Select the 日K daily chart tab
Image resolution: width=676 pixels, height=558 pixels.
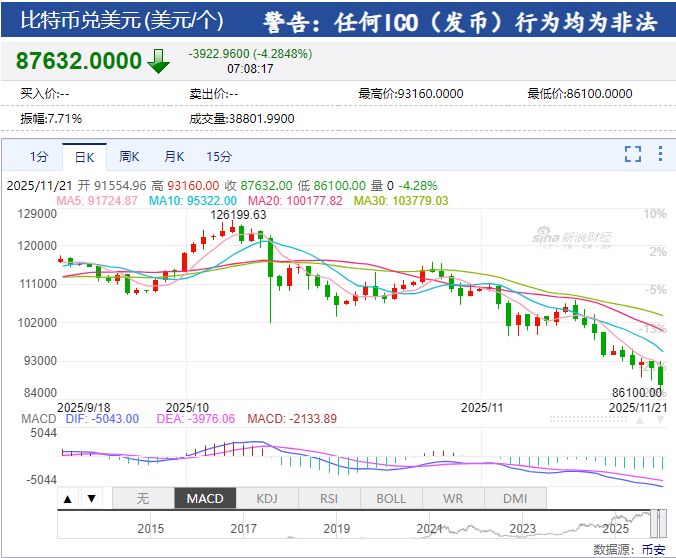pos(84,157)
